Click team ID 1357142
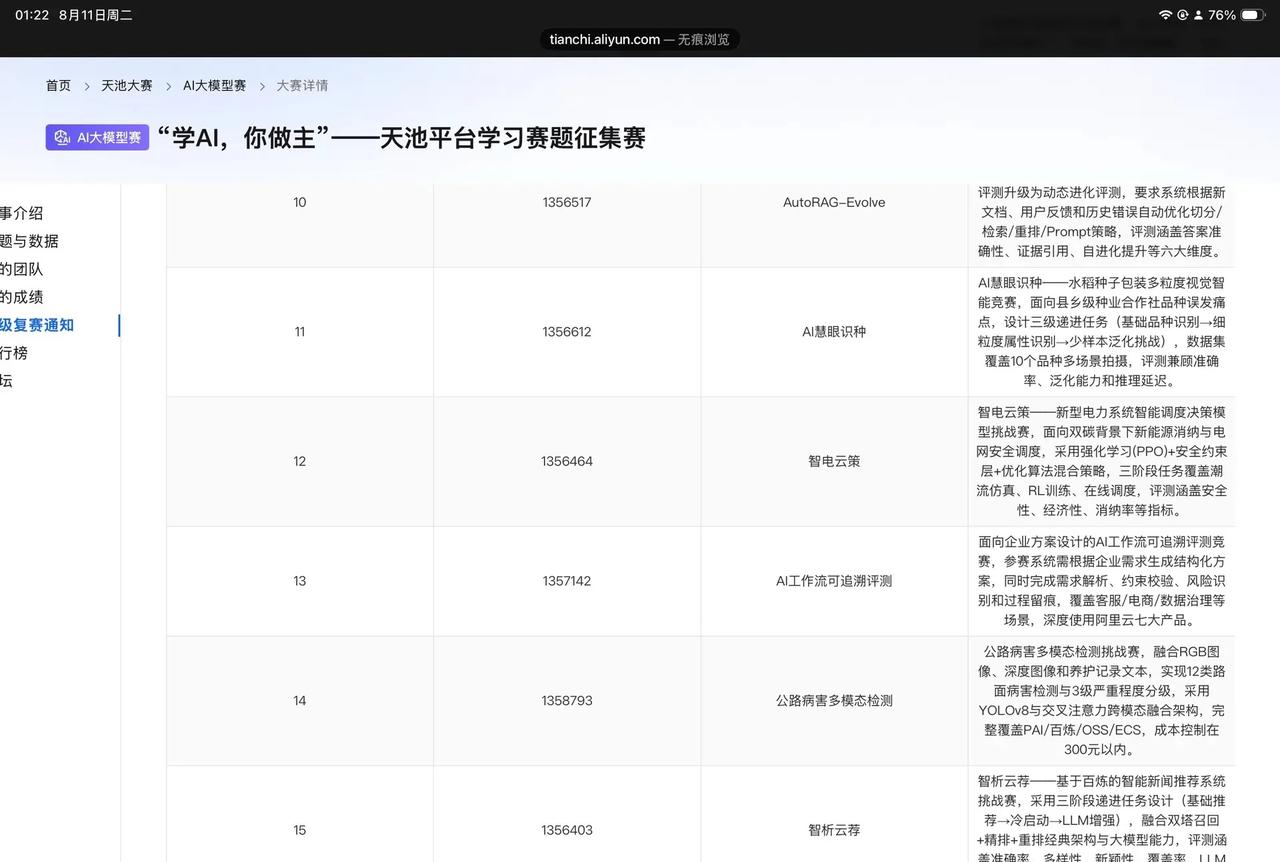This screenshot has height=862, width=1280. click(567, 581)
